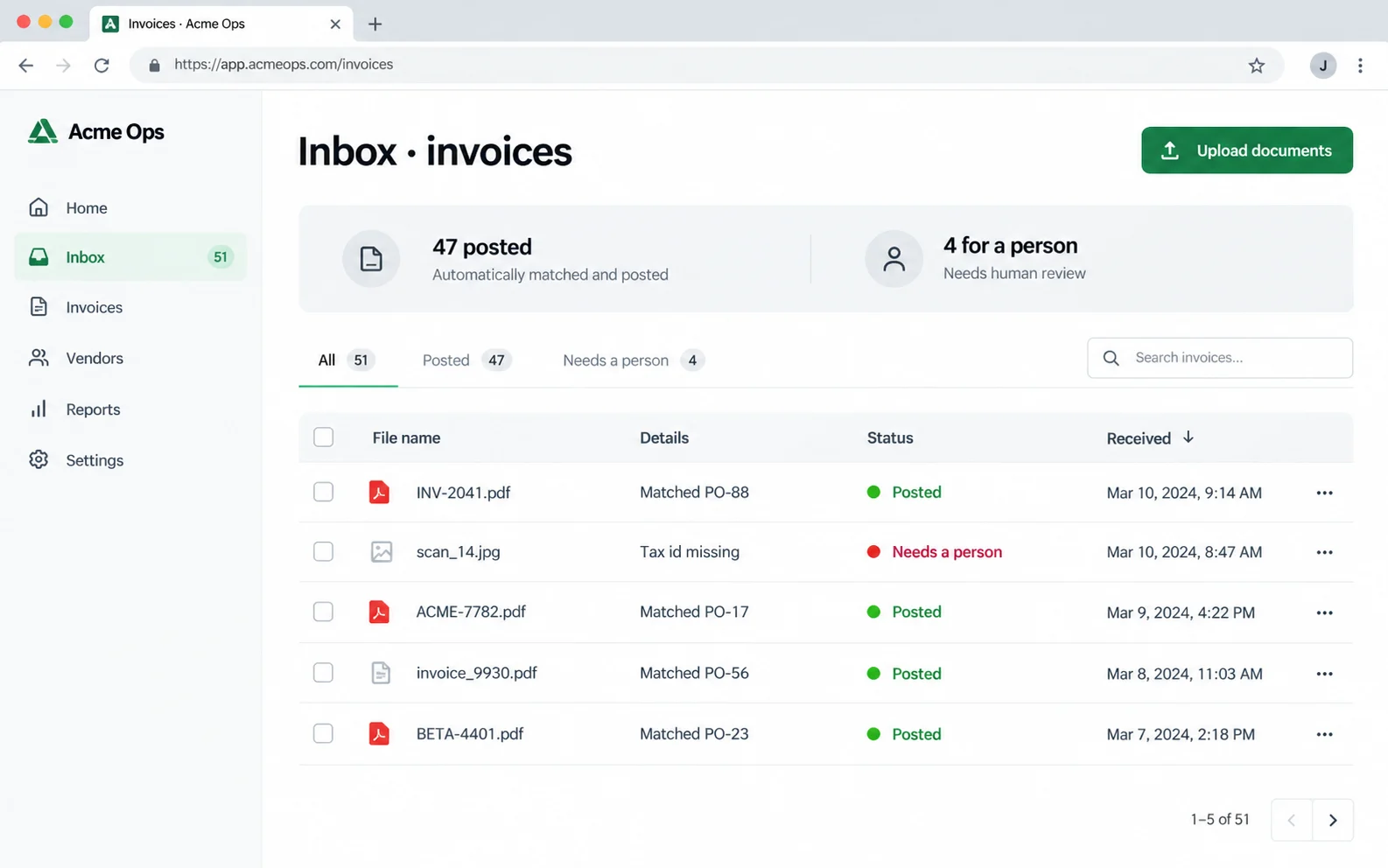Image resolution: width=1388 pixels, height=868 pixels.
Task: Select the invoice_9930.pdf row checkbox
Action: (x=324, y=673)
